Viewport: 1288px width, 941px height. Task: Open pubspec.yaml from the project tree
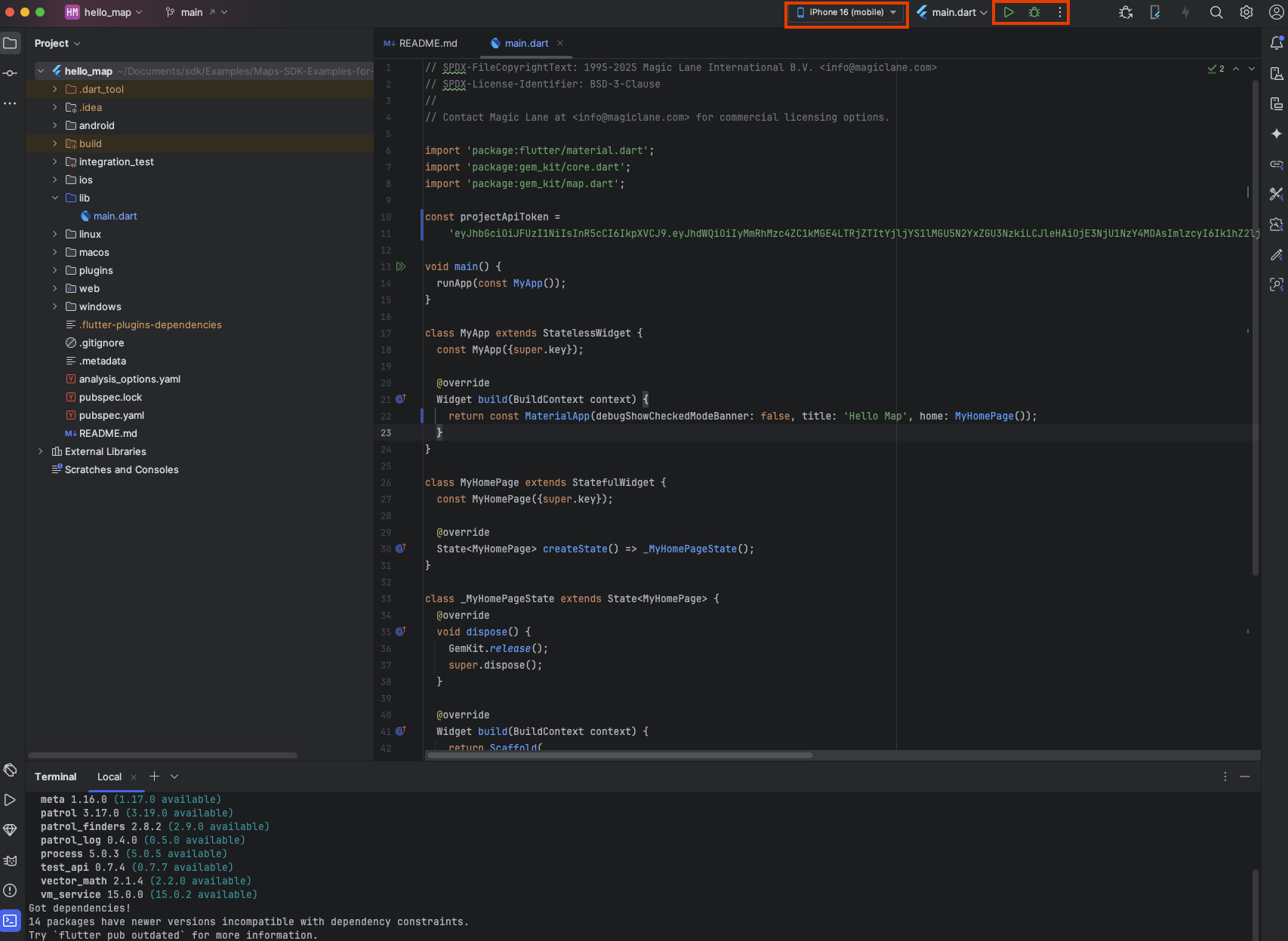pos(111,415)
